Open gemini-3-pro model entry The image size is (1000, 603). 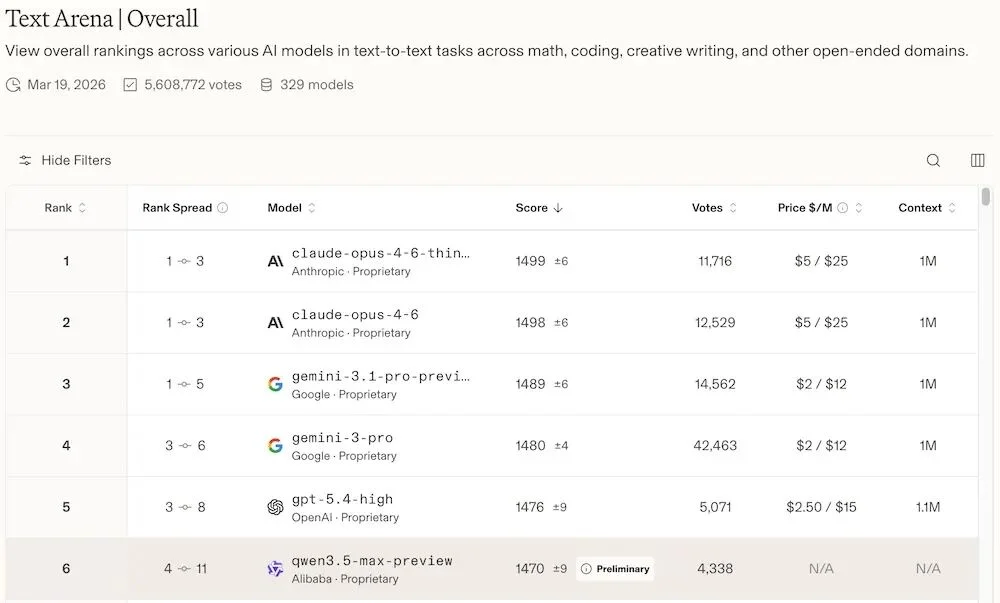pyautogui.click(x=342, y=438)
